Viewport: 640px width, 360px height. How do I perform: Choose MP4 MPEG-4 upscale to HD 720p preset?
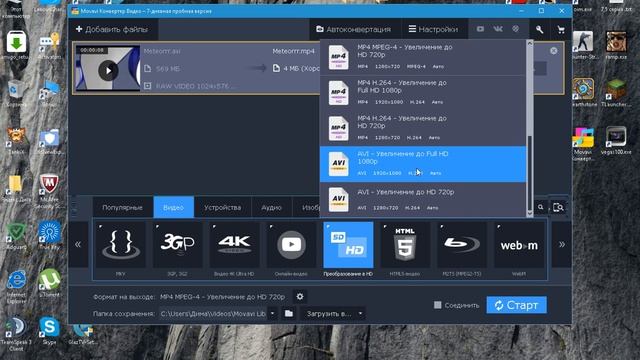423,57
